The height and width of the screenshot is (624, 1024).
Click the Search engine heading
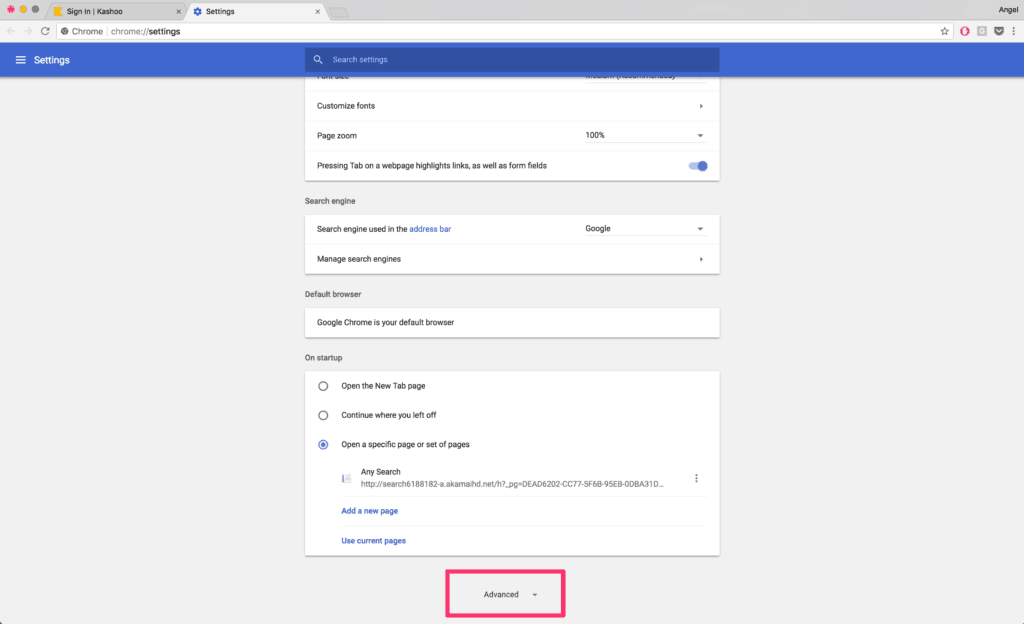[x=330, y=201]
